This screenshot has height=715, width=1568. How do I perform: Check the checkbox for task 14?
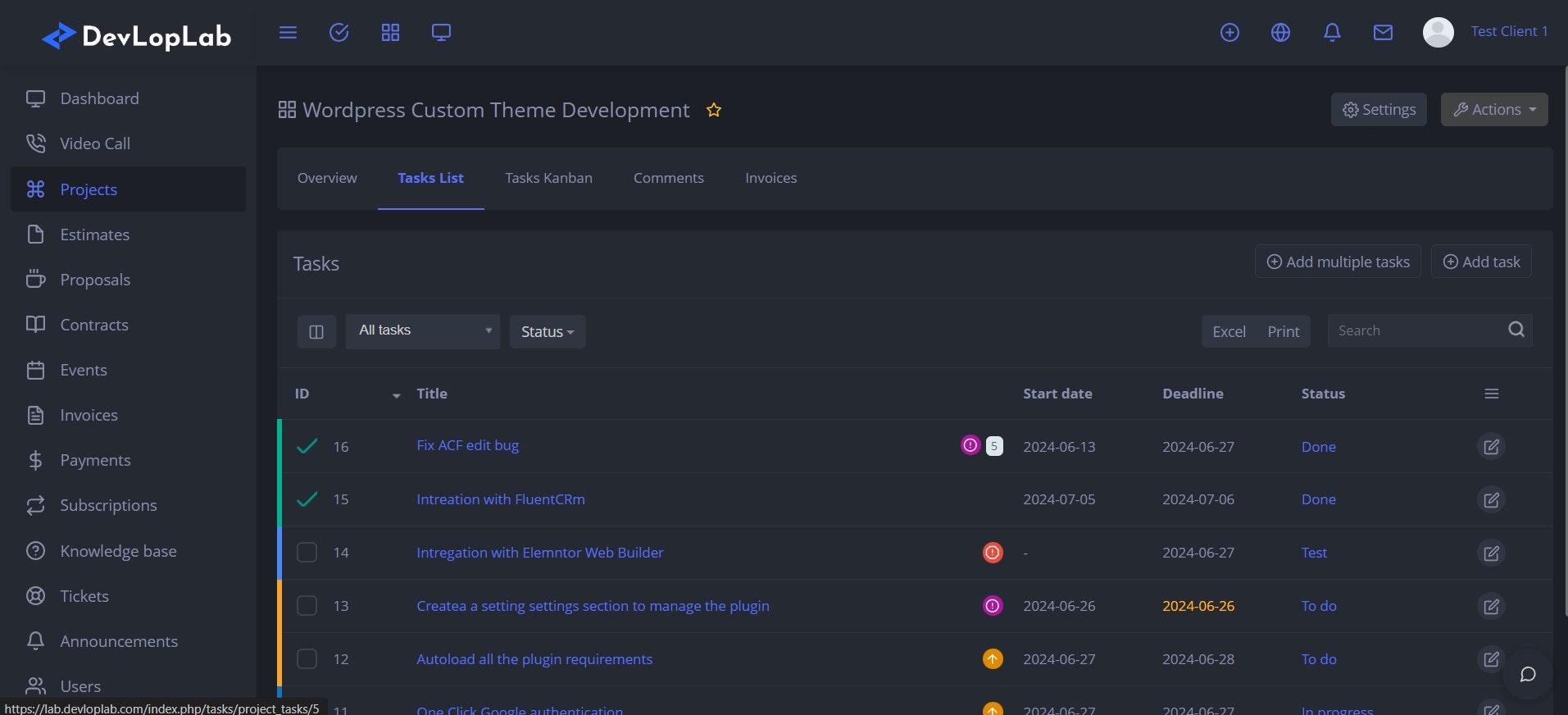coord(307,553)
